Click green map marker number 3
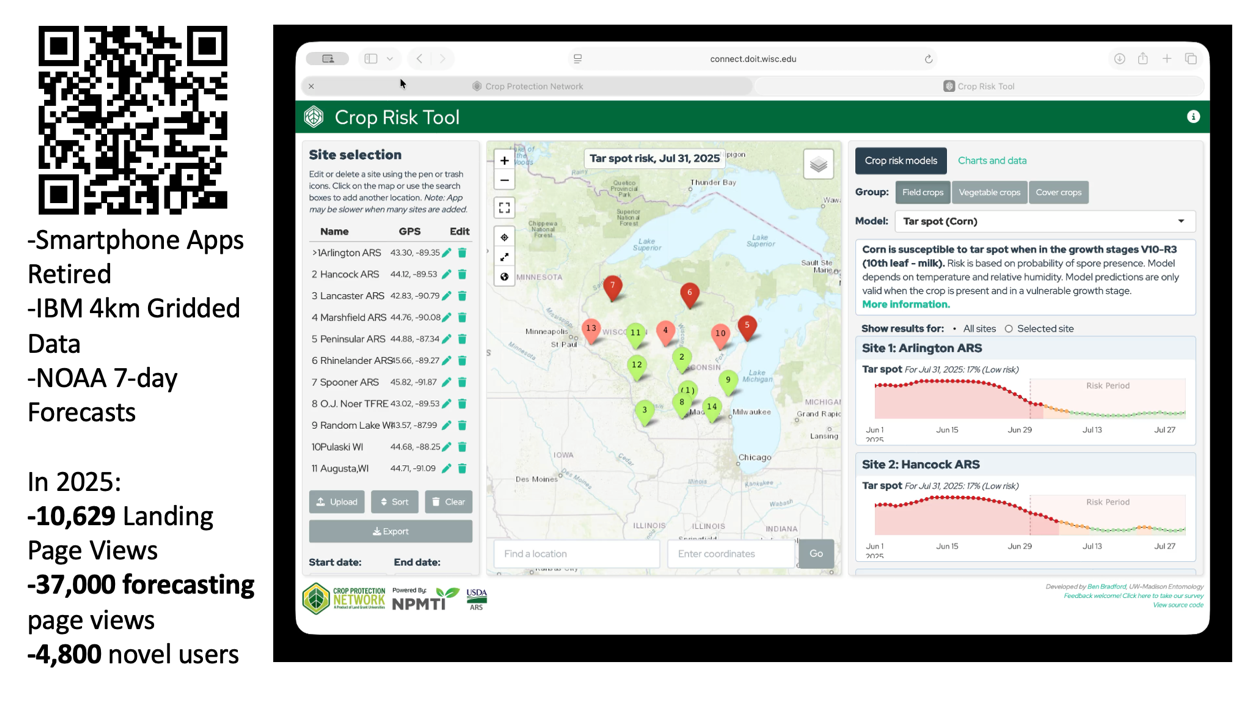Image resolution: width=1244 pixels, height=702 pixels. click(645, 411)
